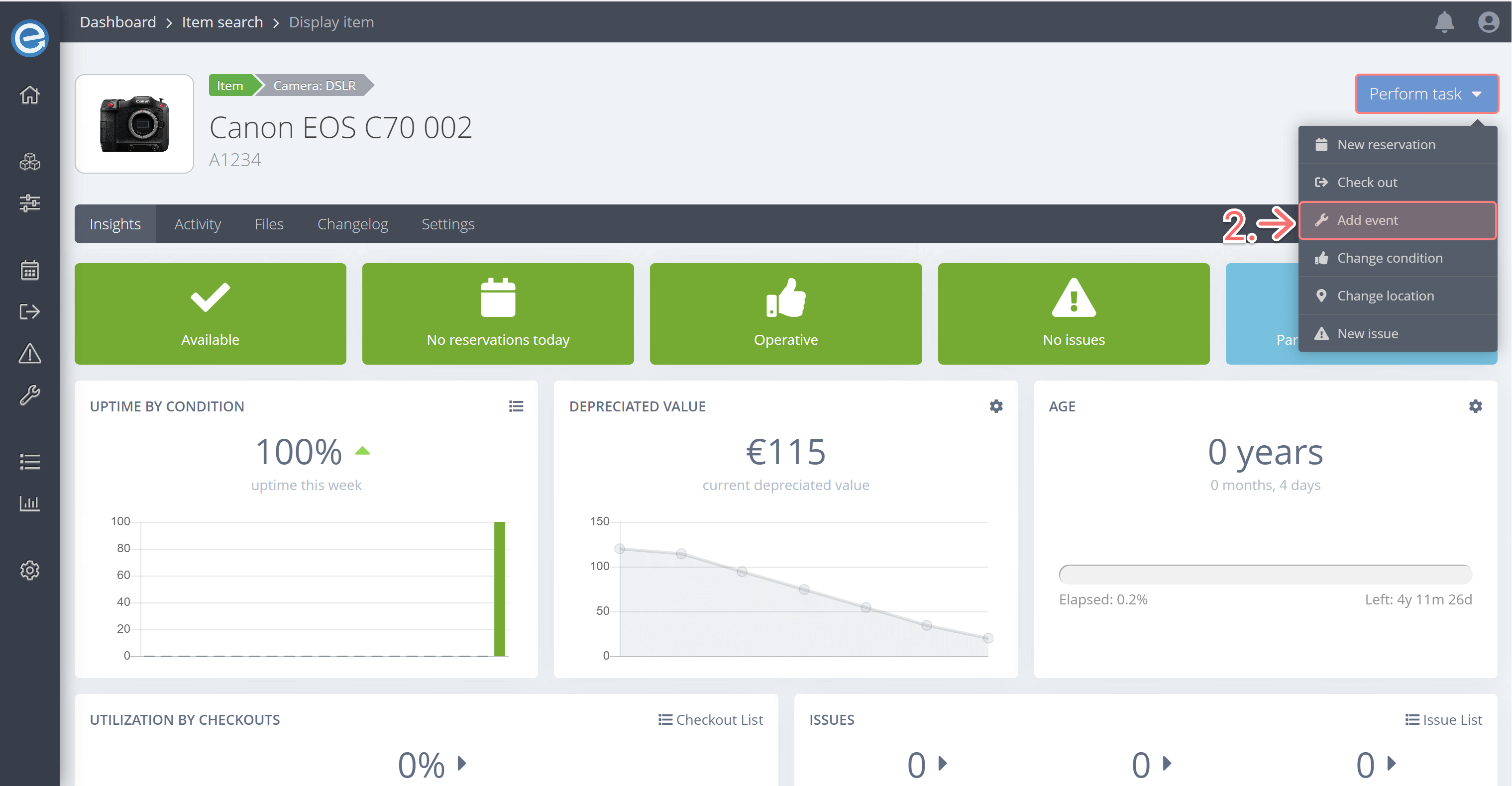Switch to the Settings tab
This screenshot has height=786, width=1512.
[x=448, y=224]
